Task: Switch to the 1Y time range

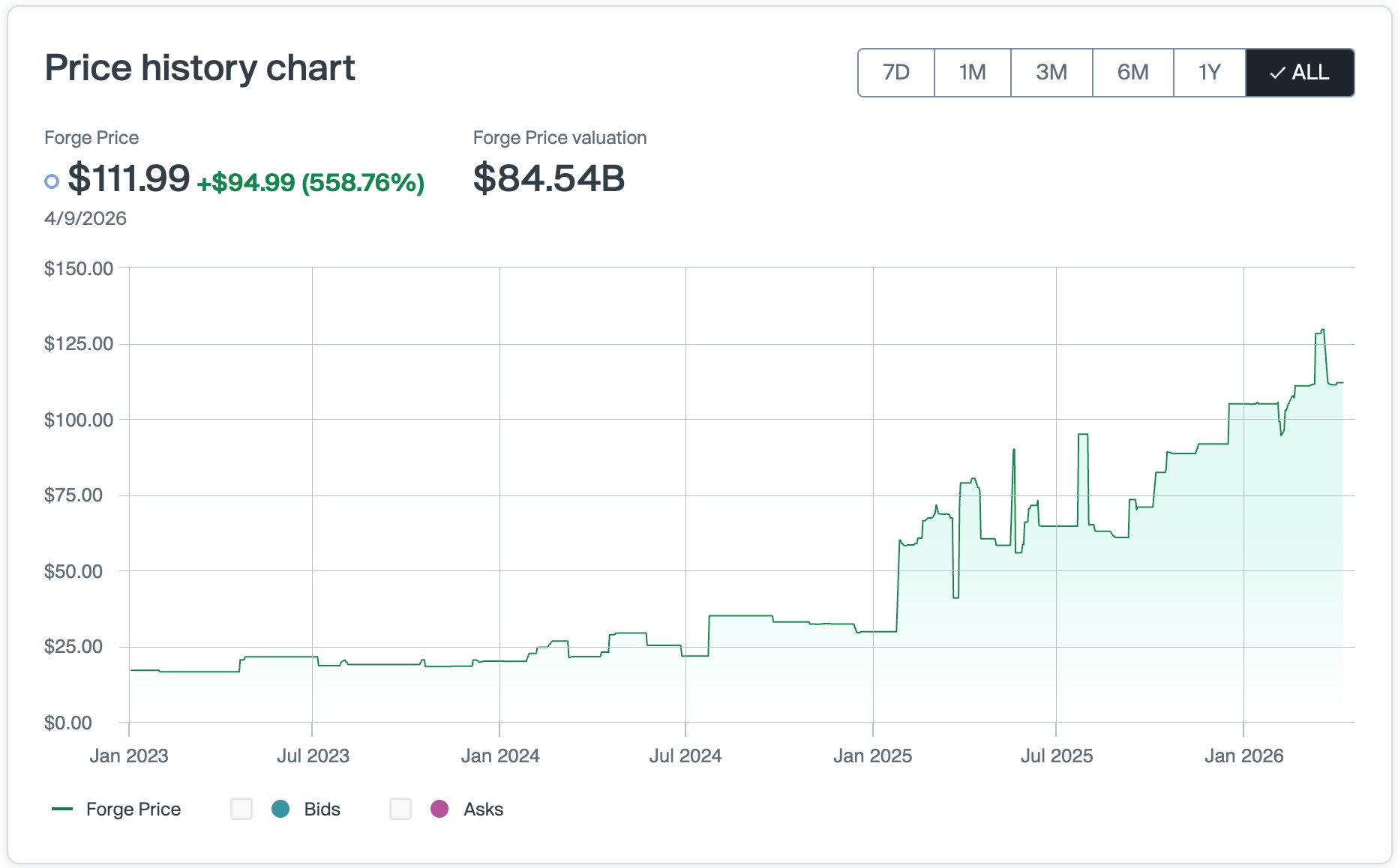Action: (1210, 73)
